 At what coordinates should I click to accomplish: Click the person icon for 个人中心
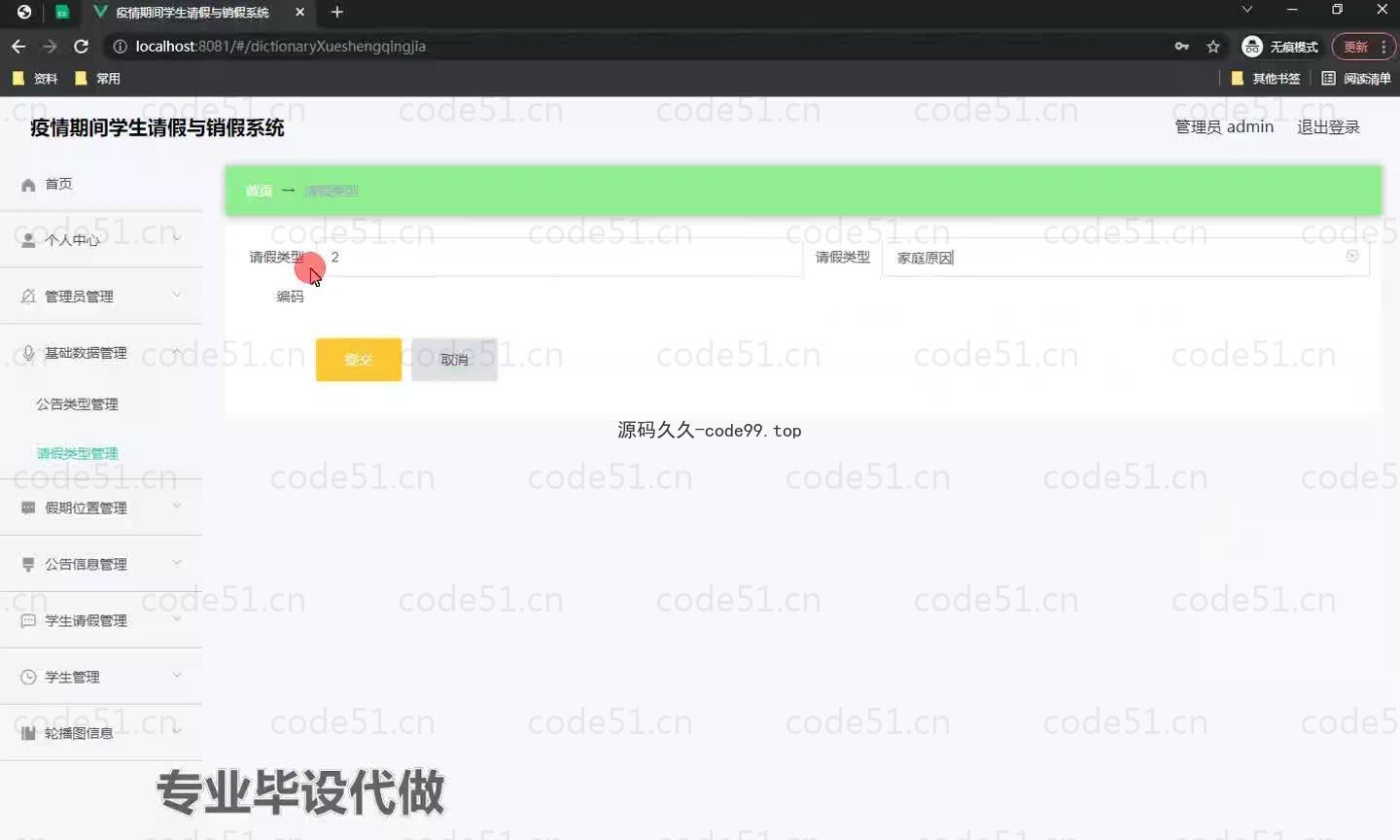(28, 240)
